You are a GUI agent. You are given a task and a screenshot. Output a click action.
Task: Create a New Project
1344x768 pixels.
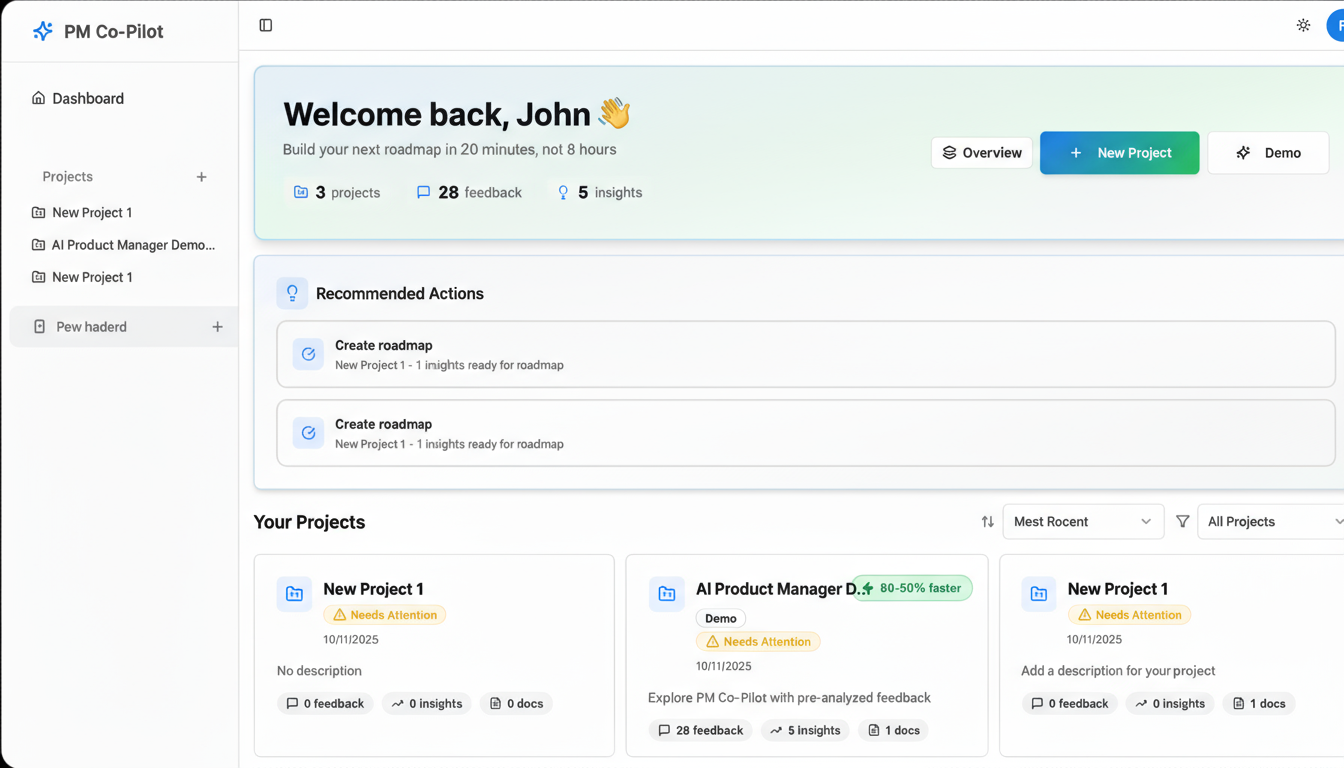click(1119, 153)
